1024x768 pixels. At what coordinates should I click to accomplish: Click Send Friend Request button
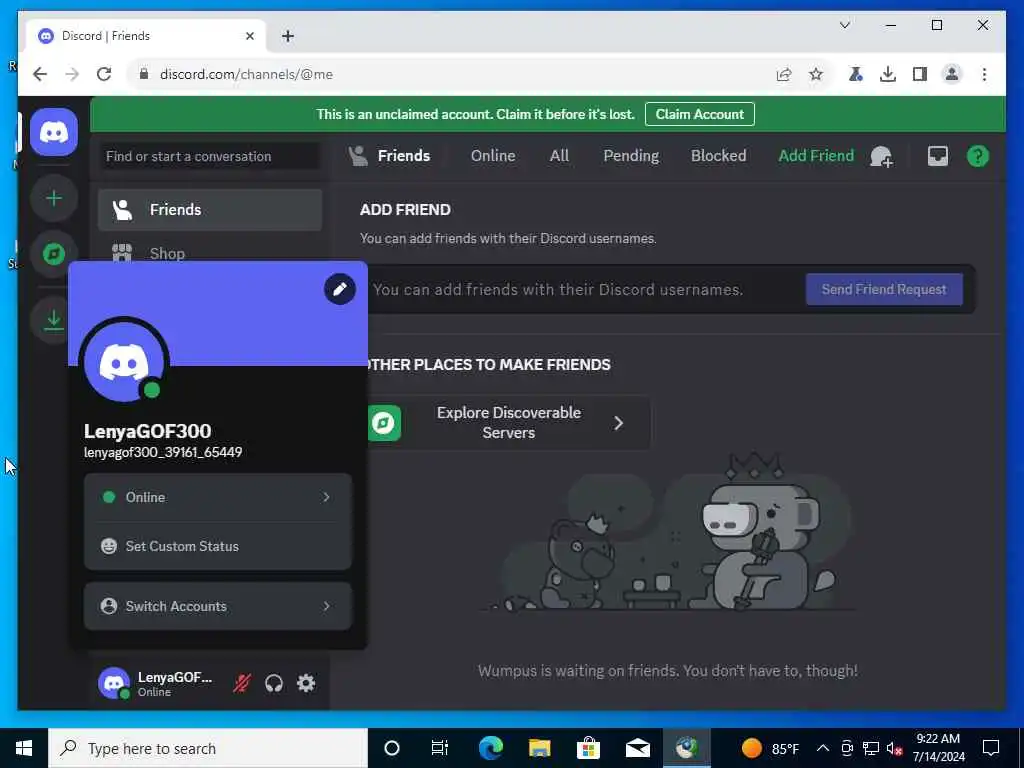coord(884,289)
